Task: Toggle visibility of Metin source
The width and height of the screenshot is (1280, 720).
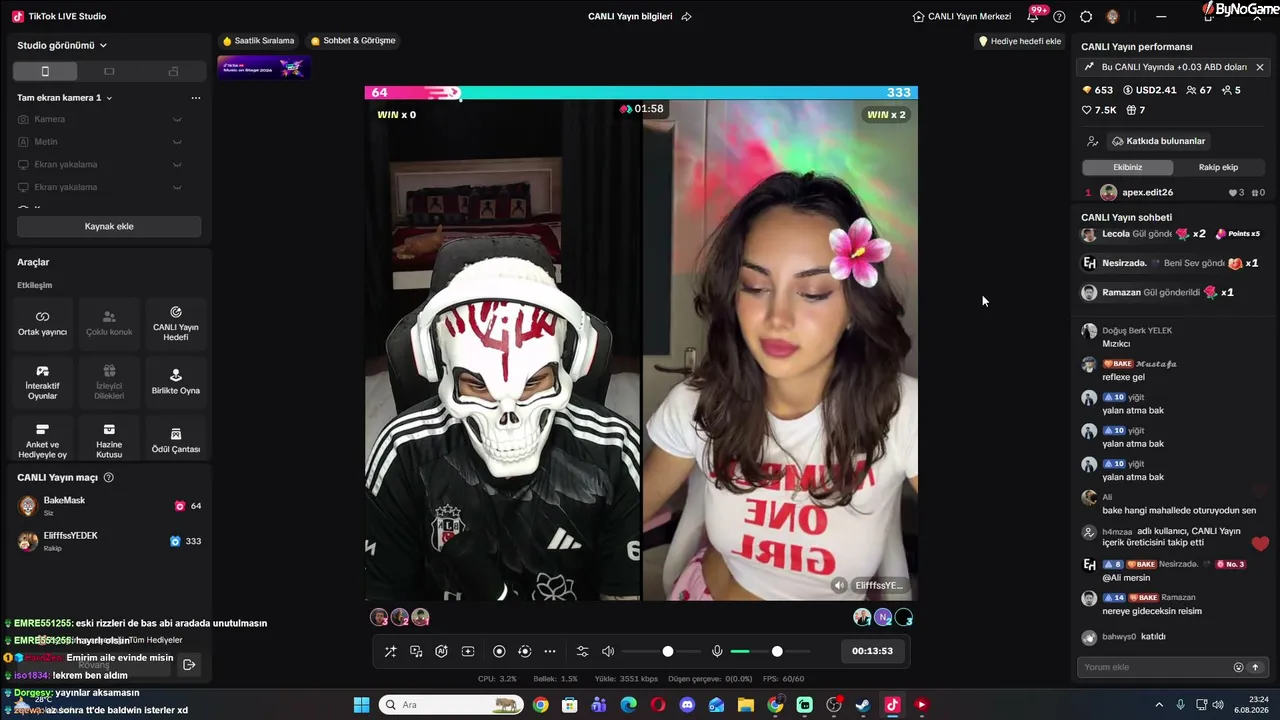Action: pyautogui.click(x=177, y=142)
